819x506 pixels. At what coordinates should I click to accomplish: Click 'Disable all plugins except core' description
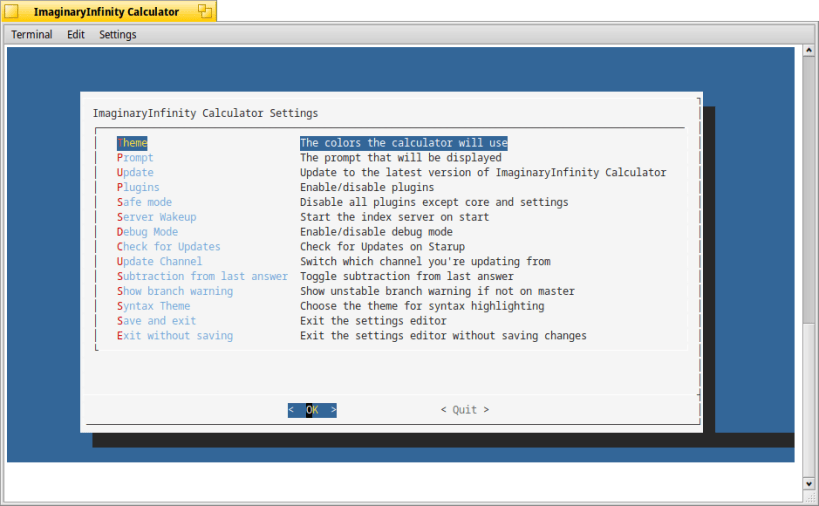coord(434,202)
